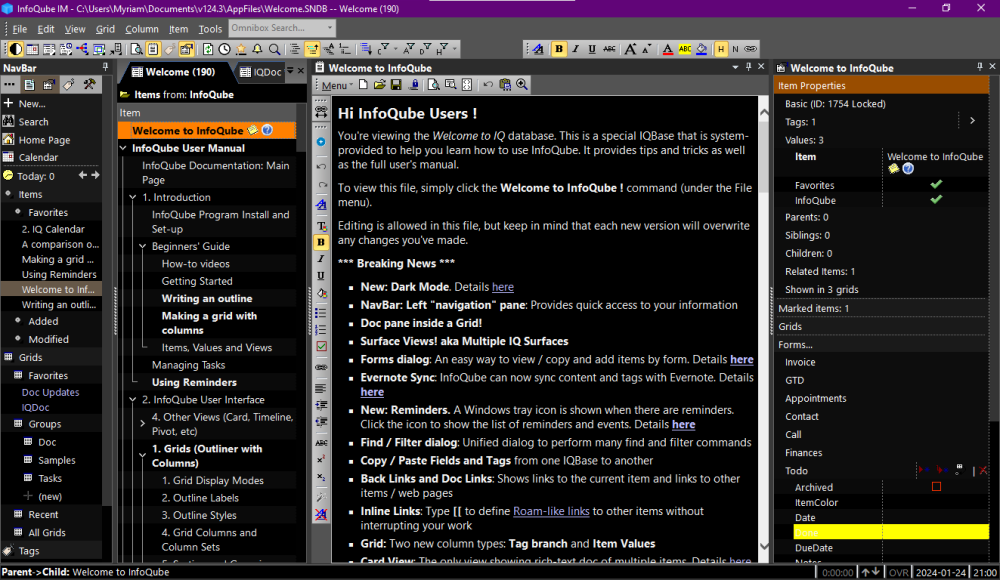Screen dimensions: 1000x580
Task: Open the Grid menu
Action: pos(105,29)
